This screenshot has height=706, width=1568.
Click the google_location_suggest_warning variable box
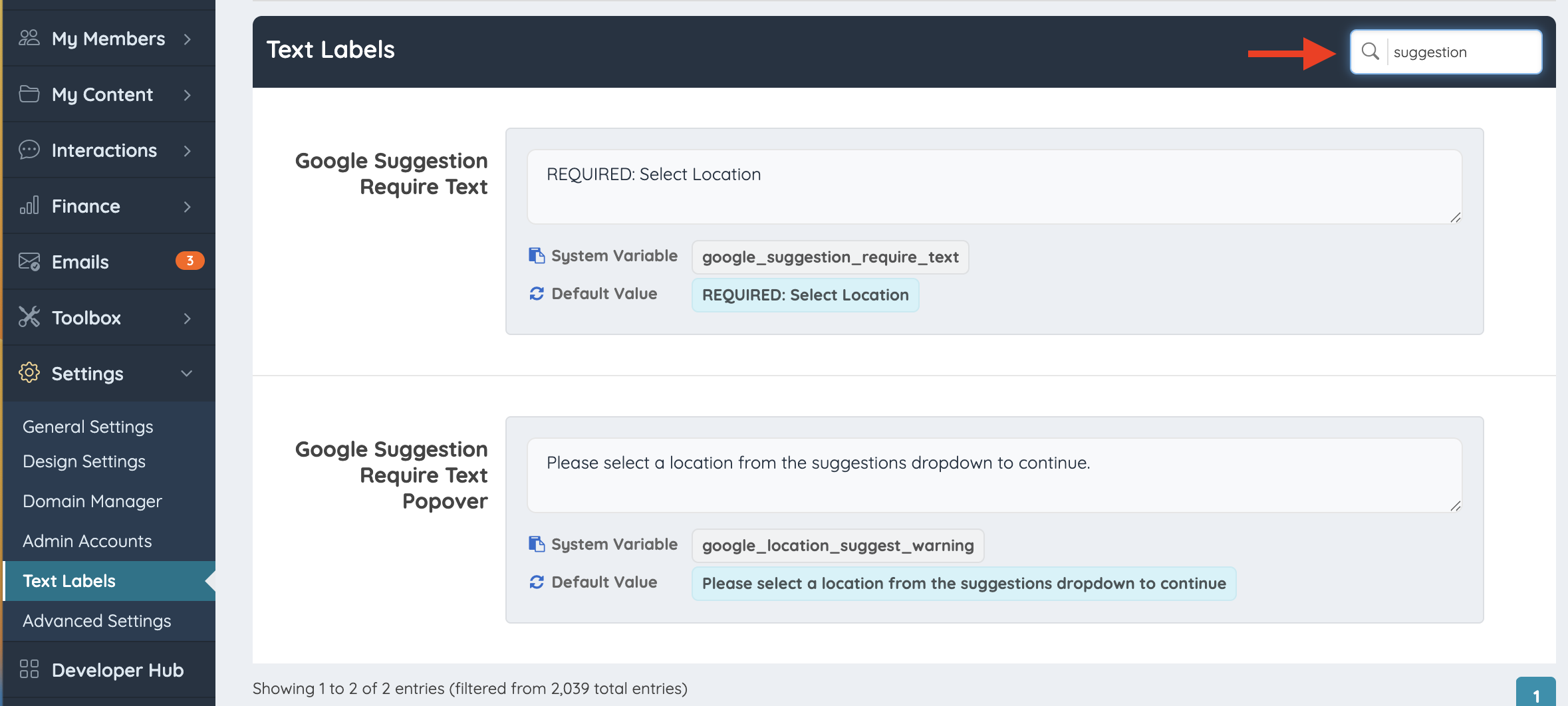tap(838, 546)
